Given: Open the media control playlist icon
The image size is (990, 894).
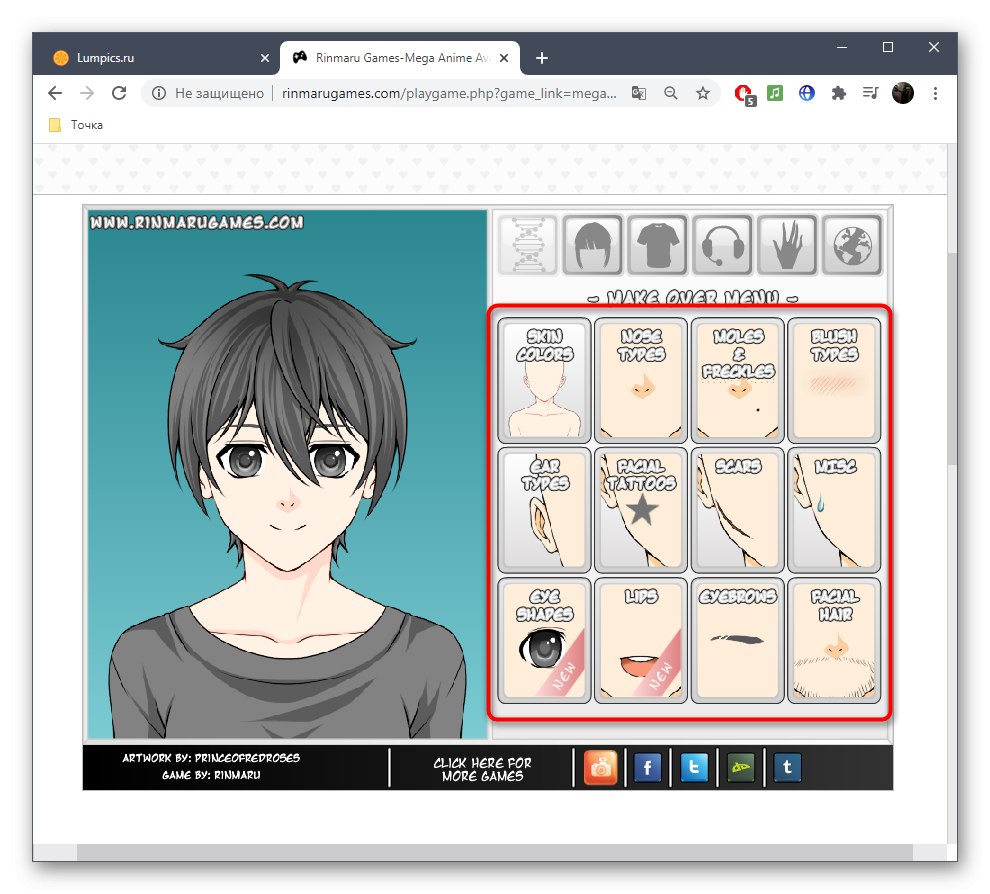Looking at the screenshot, I should tap(871, 93).
